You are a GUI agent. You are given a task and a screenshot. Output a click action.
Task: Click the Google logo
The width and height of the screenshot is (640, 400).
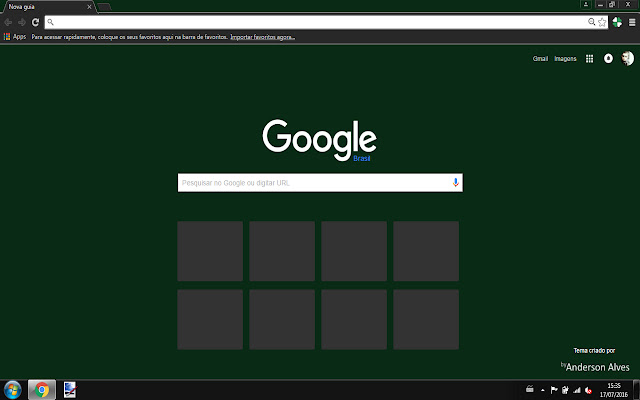coord(320,140)
